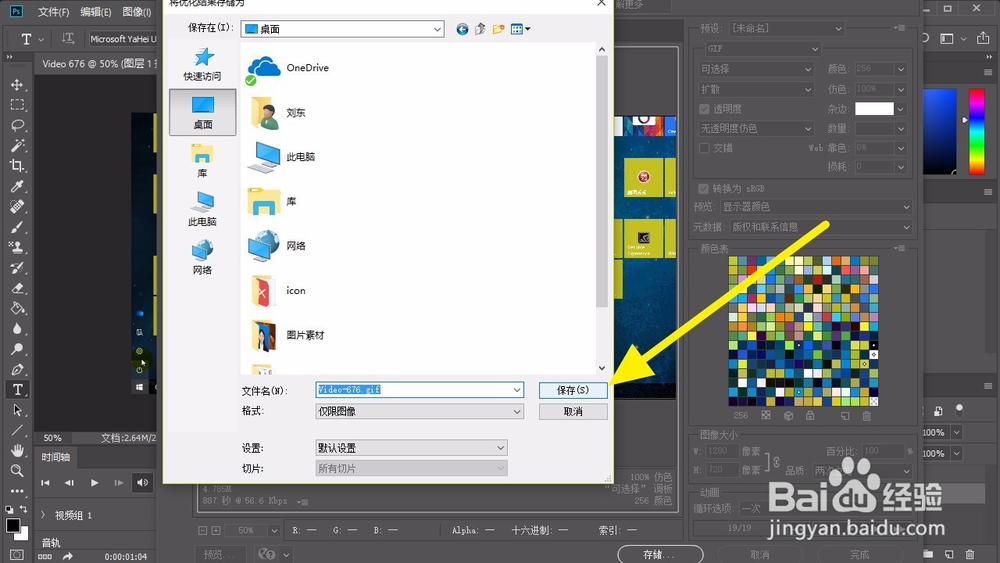Select the Blur tool
Viewport: 1000px width, 563px height.
click(x=17, y=329)
